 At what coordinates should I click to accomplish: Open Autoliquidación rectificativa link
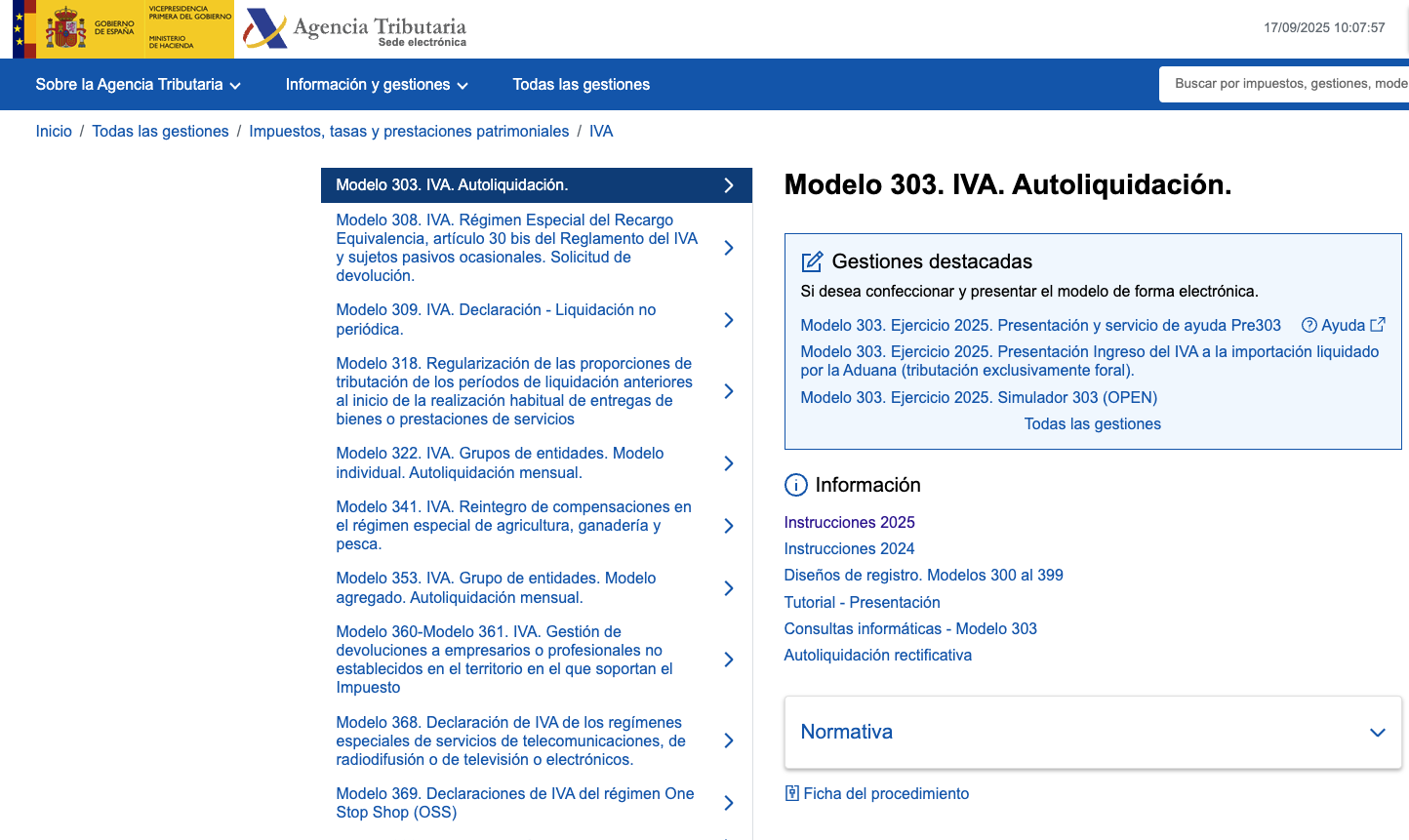[877, 656]
